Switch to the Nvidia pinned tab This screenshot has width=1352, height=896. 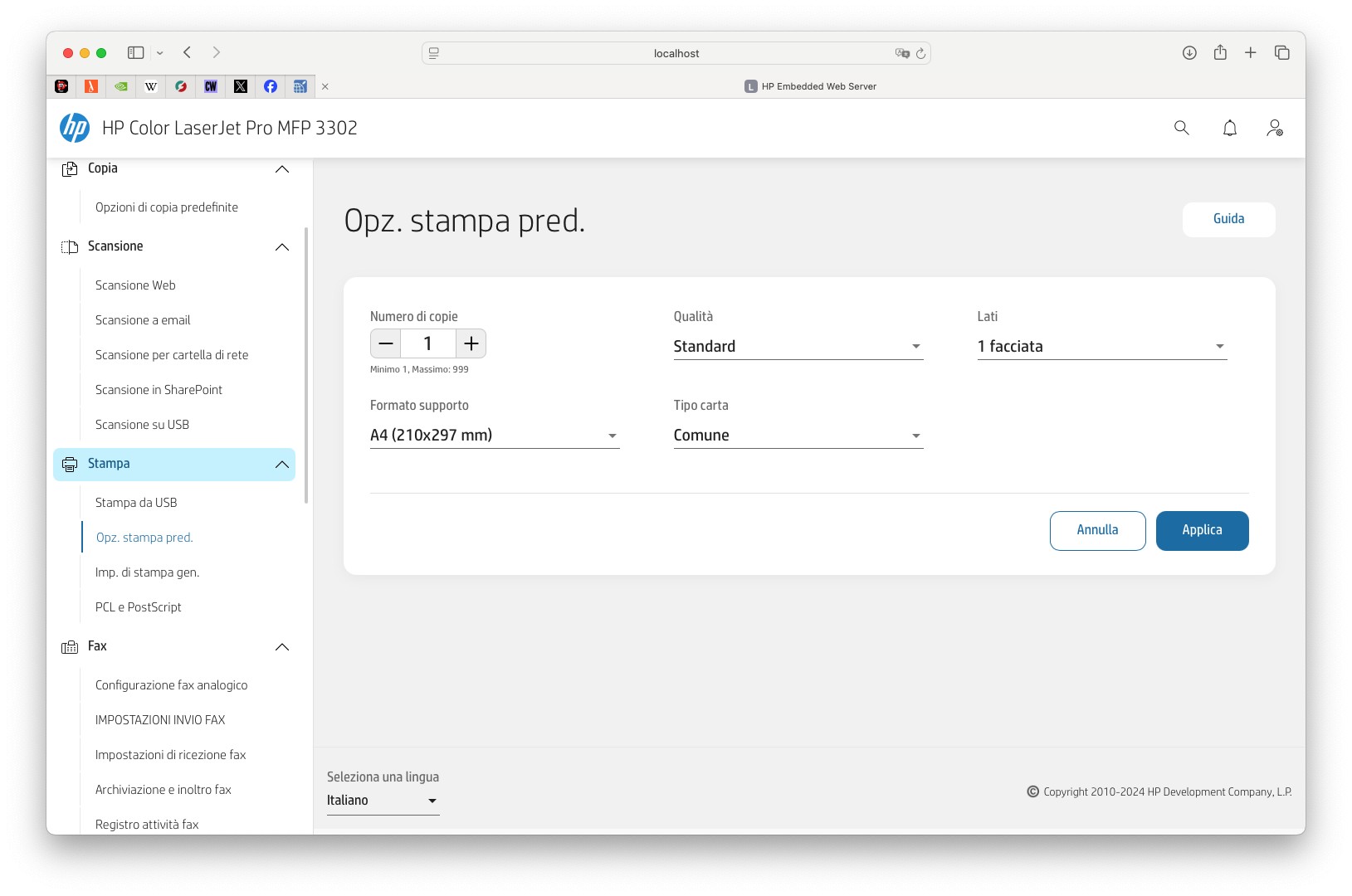[x=121, y=86]
